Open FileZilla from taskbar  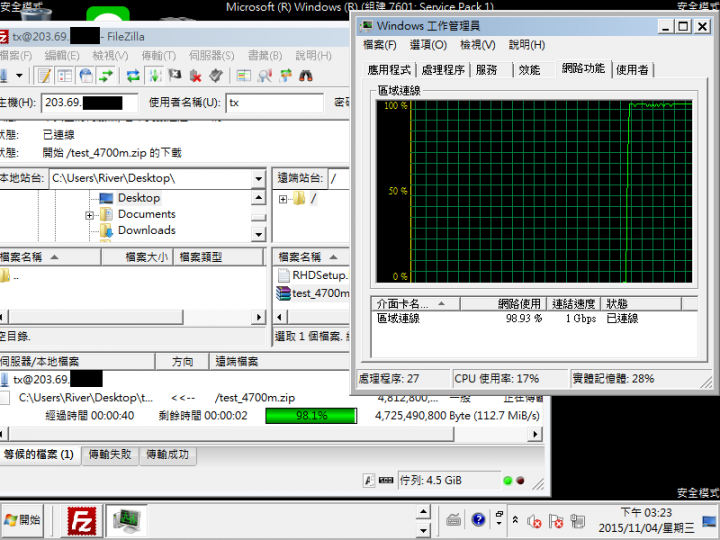82,520
